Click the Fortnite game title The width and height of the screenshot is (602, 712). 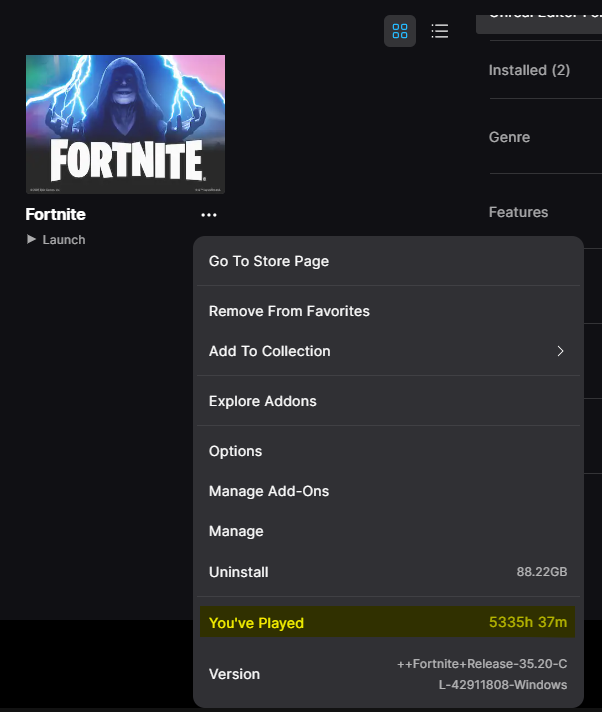(x=55, y=214)
